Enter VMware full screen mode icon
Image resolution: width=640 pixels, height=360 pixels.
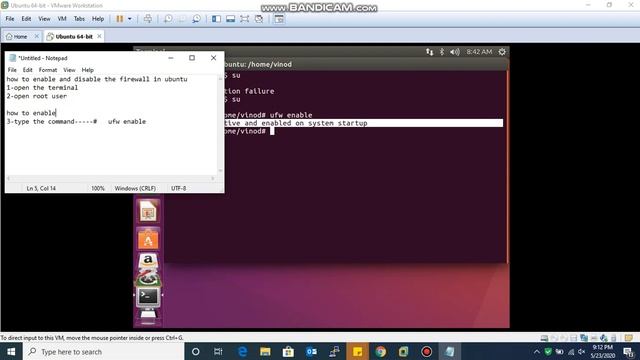[x=244, y=19]
